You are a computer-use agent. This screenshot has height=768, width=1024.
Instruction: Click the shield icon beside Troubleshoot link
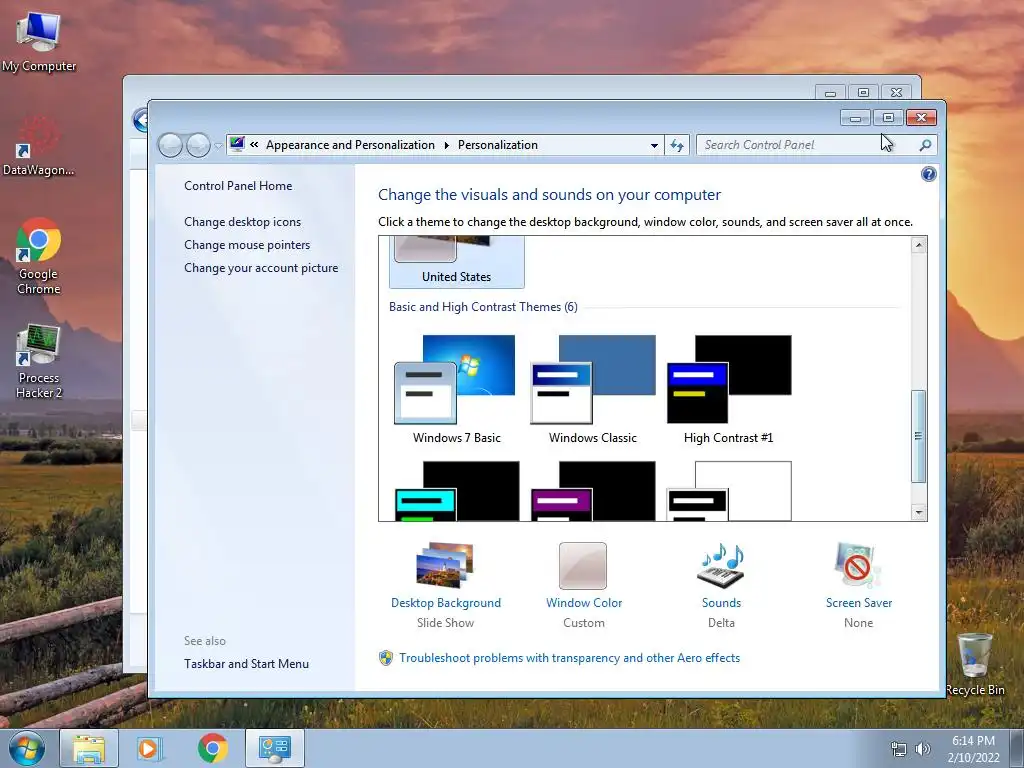pos(386,658)
